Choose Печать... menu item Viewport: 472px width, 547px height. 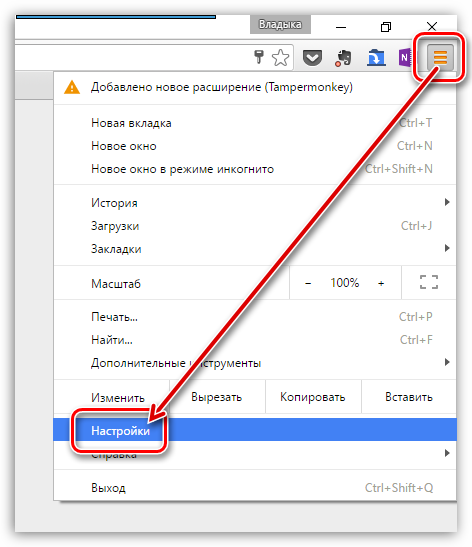point(255,317)
